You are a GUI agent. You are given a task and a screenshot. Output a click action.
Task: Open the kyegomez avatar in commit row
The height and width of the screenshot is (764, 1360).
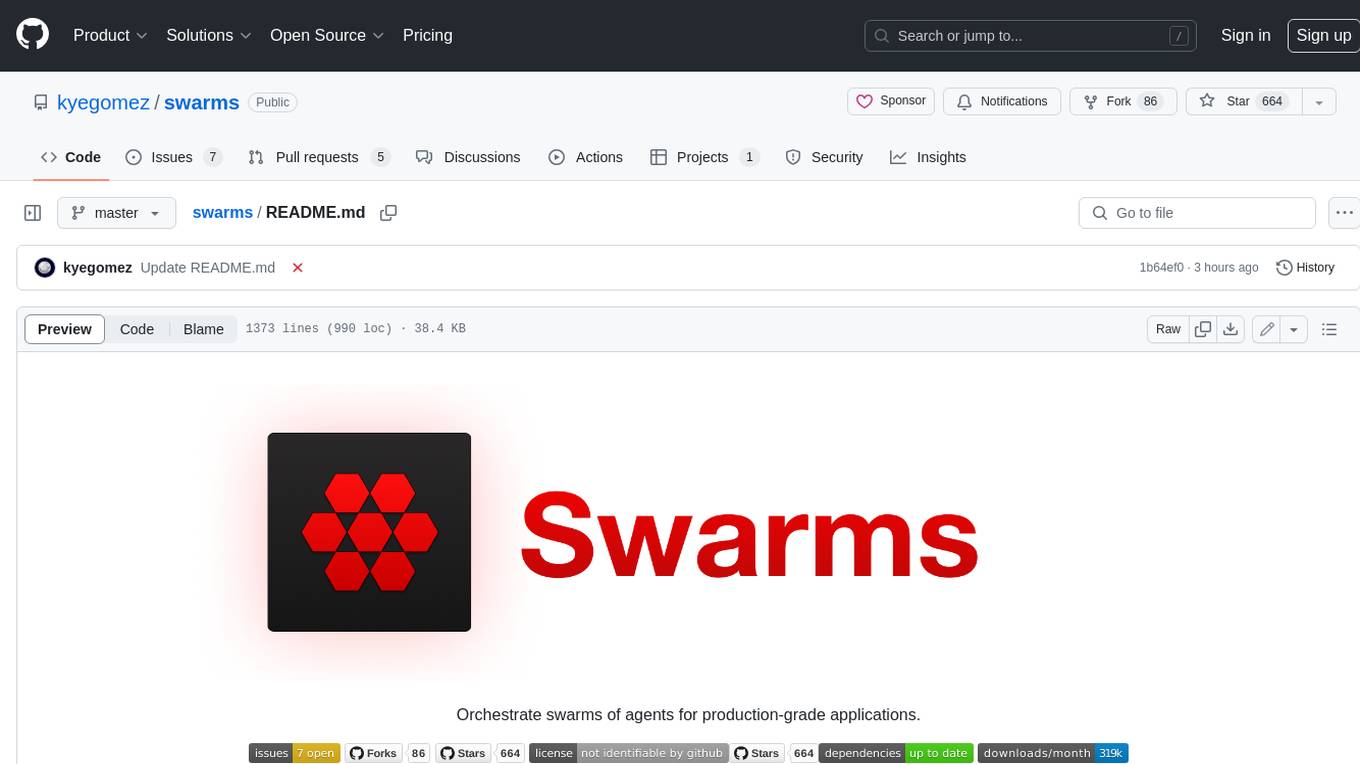44,267
